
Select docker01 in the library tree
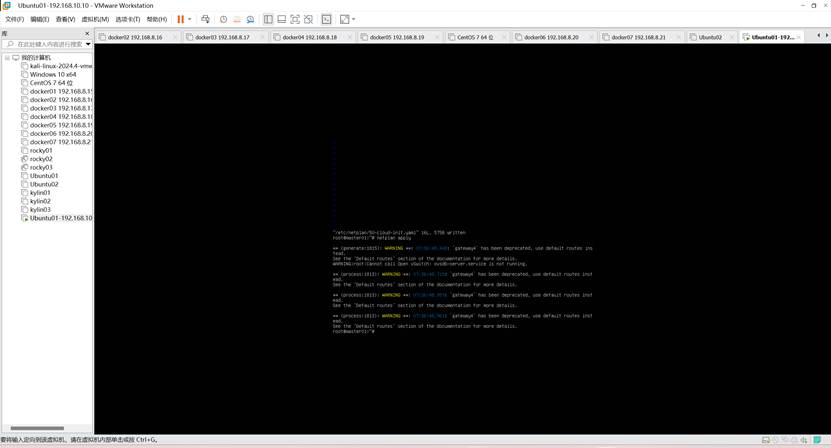[56, 91]
